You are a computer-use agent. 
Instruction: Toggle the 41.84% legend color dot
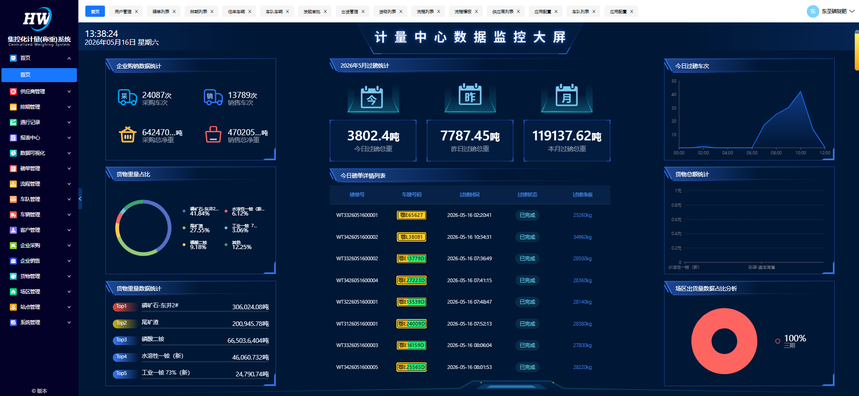pos(184,211)
